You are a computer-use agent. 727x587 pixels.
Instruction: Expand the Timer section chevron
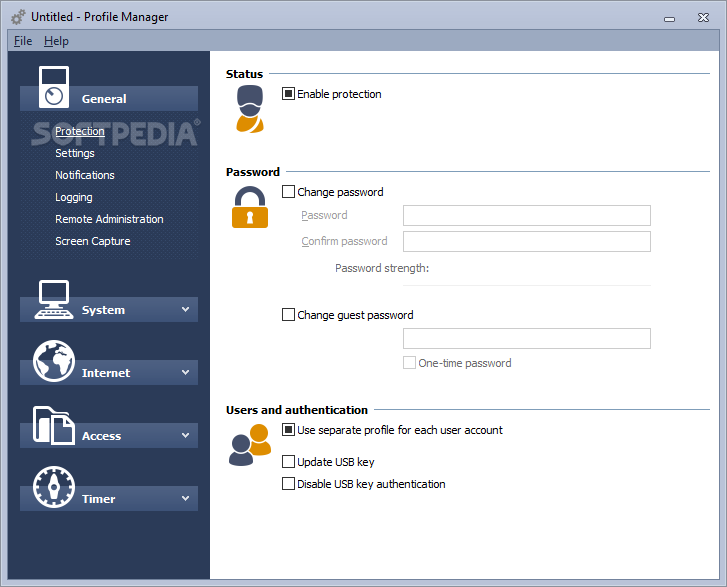coord(185,498)
